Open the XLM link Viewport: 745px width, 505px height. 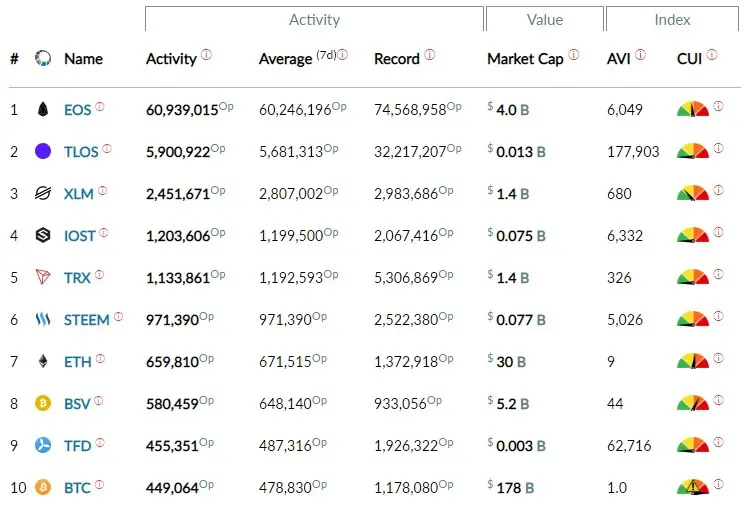(x=79, y=194)
